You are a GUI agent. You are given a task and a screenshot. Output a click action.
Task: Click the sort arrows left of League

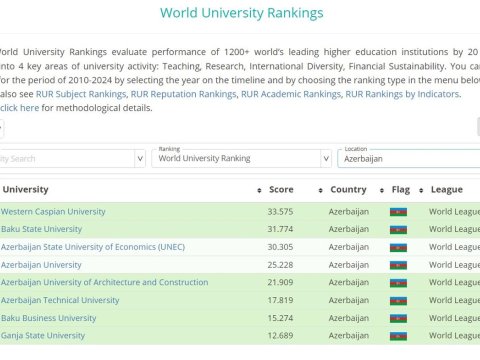coord(421,190)
